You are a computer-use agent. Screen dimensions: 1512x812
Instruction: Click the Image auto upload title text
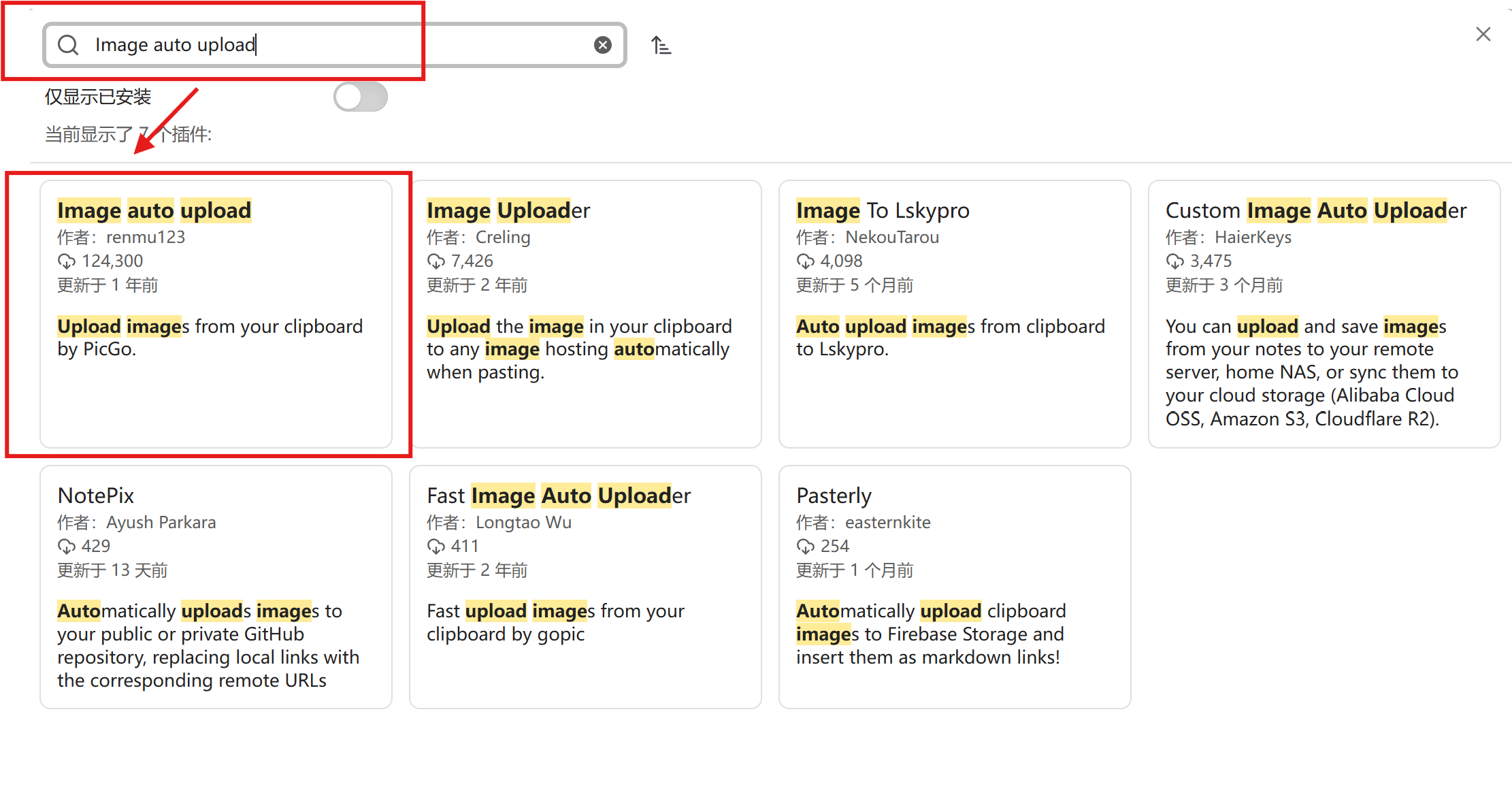[154, 210]
